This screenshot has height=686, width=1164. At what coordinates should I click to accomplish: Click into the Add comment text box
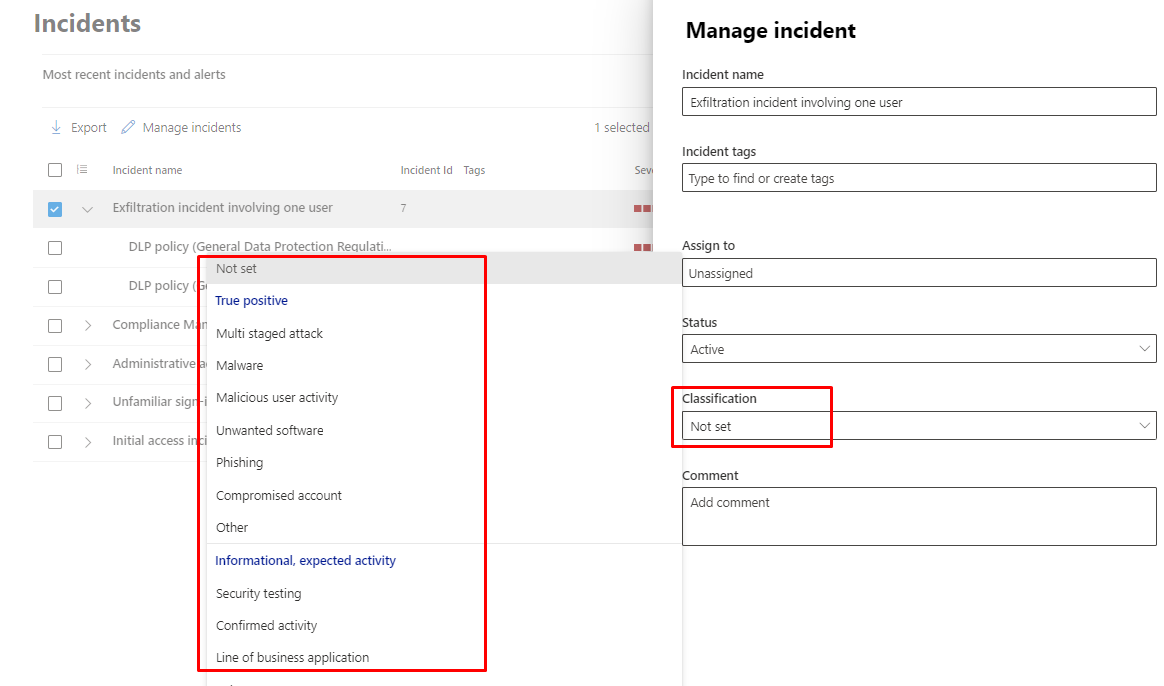pyautogui.click(x=918, y=516)
